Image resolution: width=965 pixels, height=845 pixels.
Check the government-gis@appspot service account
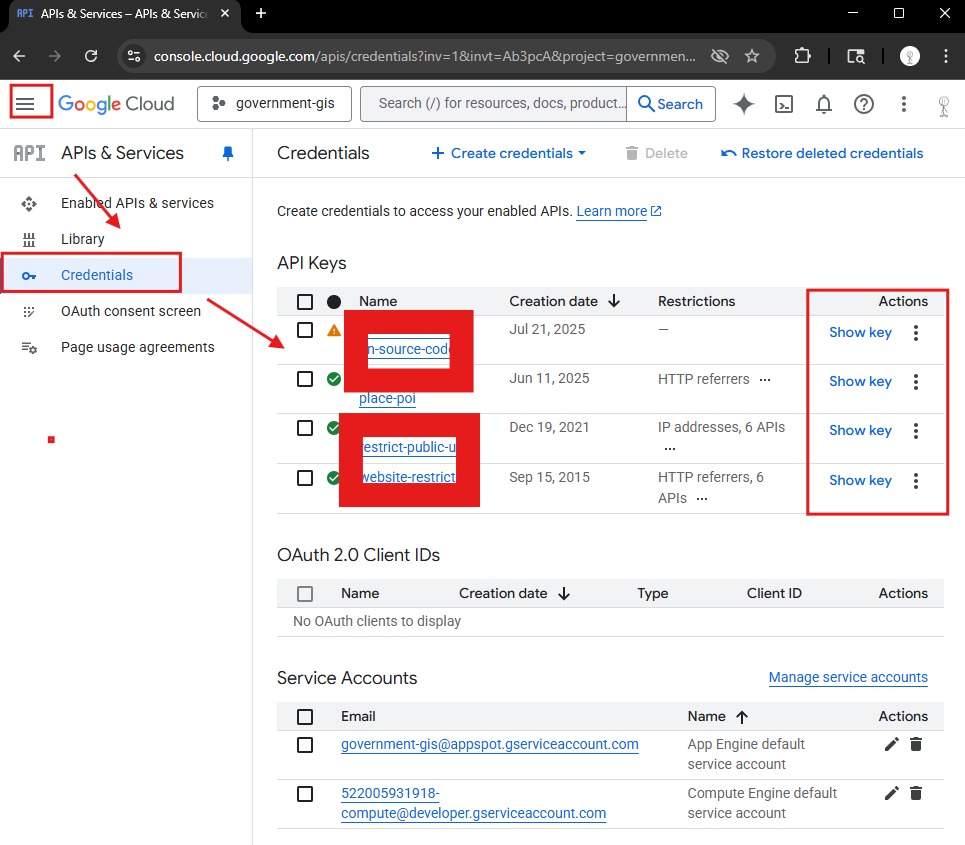tap(305, 745)
